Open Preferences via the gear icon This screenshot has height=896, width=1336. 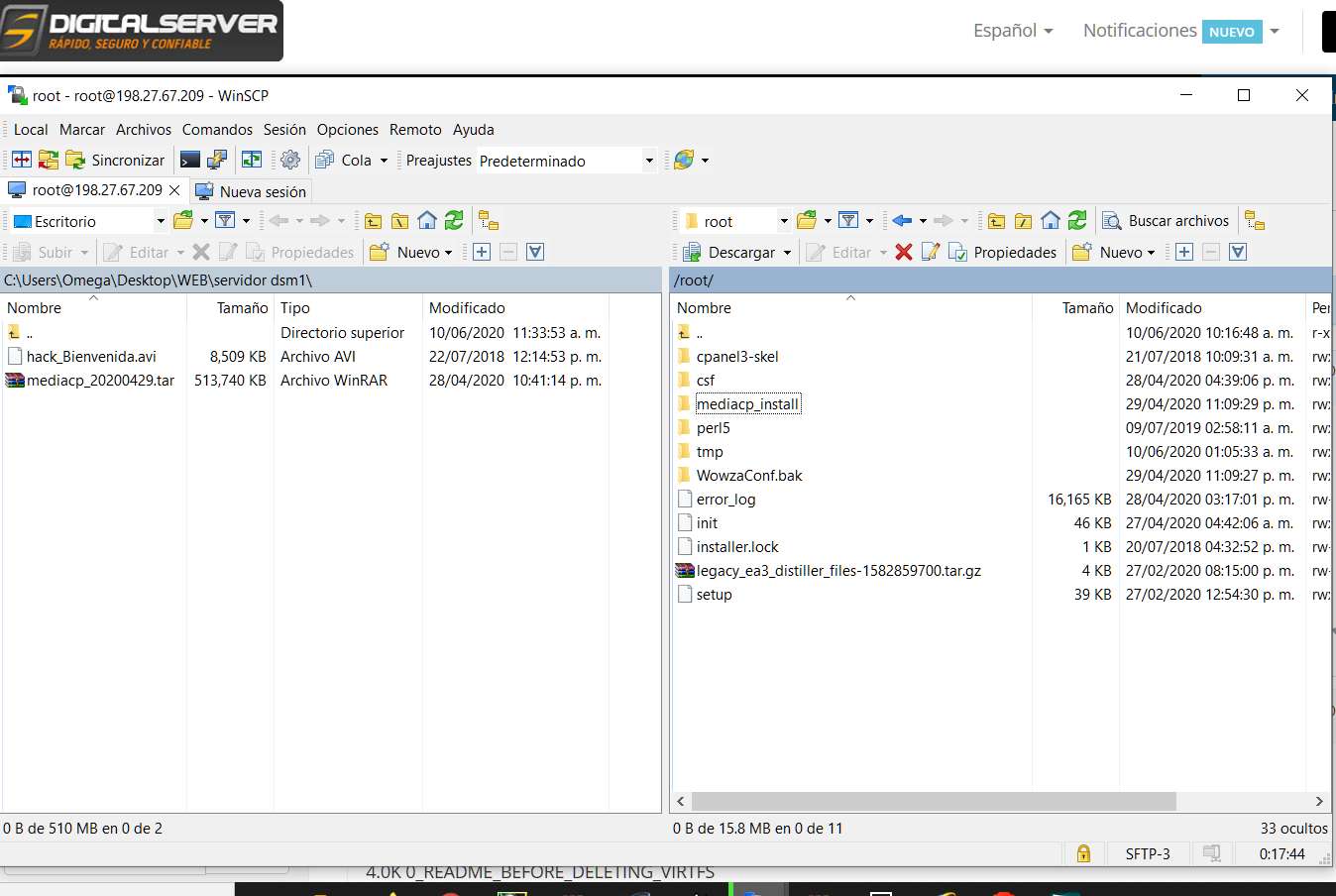coord(290,160)
